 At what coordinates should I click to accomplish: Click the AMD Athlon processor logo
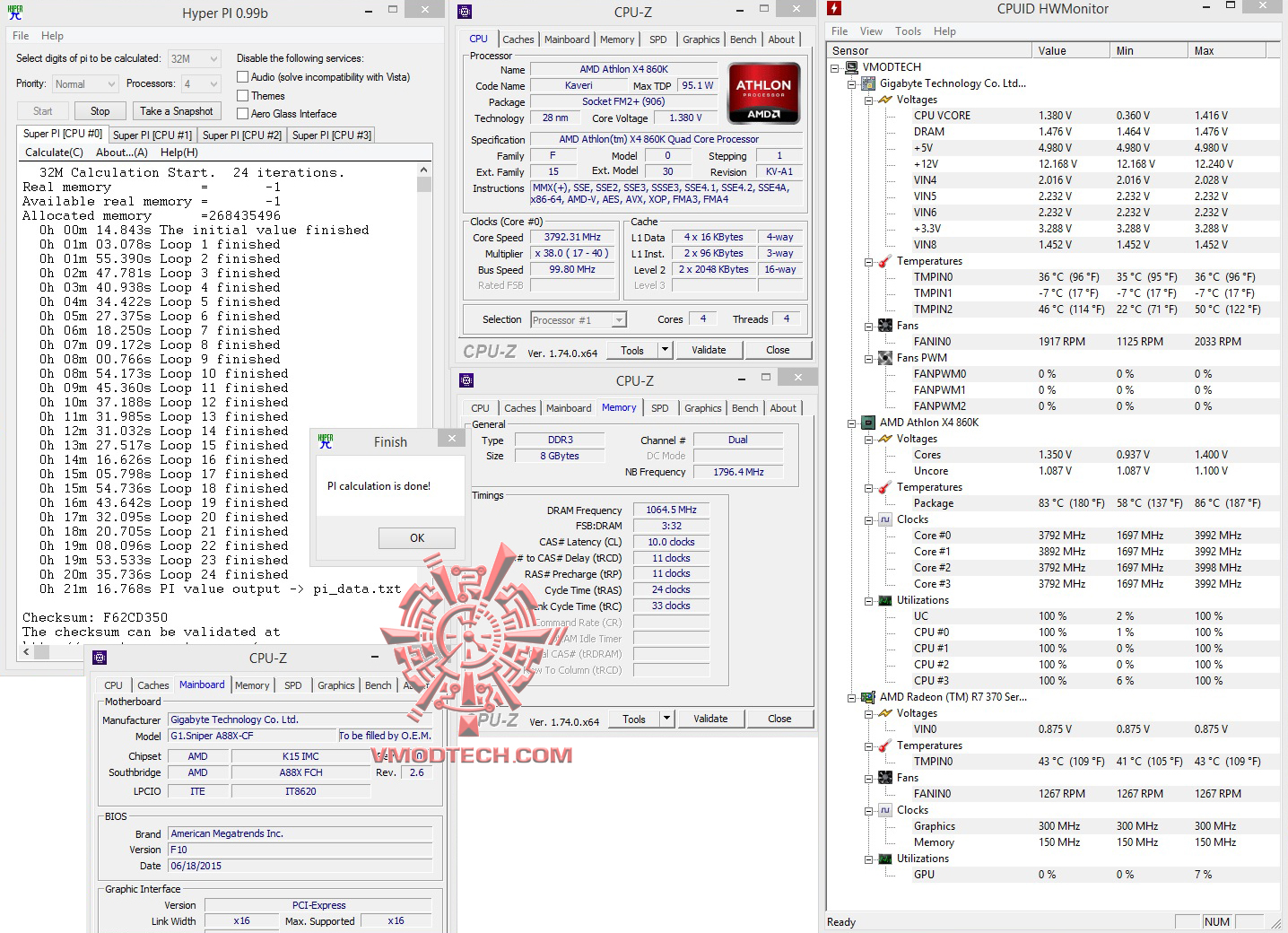point(763,93)
